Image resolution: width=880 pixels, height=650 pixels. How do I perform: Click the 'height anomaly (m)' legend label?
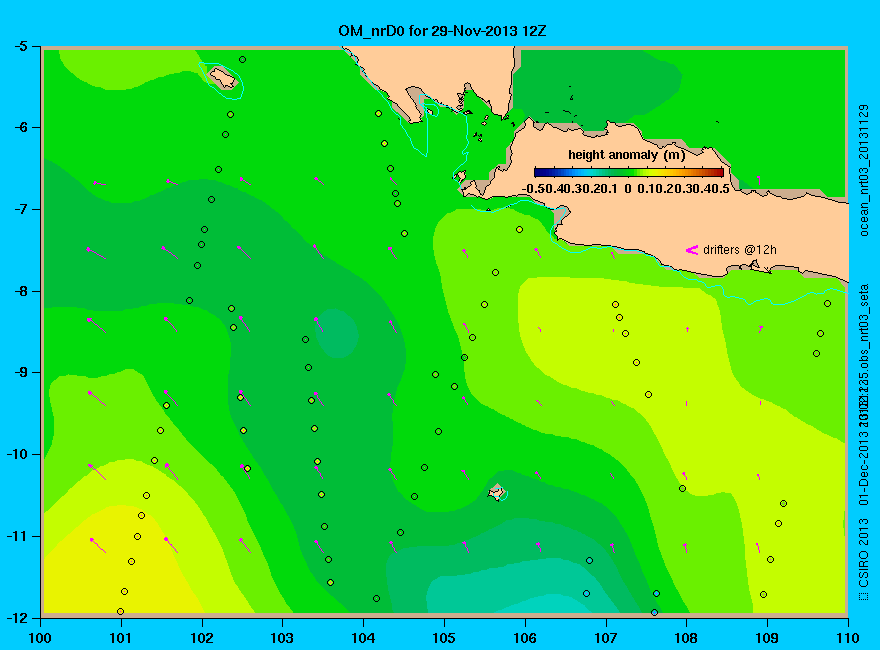pyautogui.click(x=626, y=155)
